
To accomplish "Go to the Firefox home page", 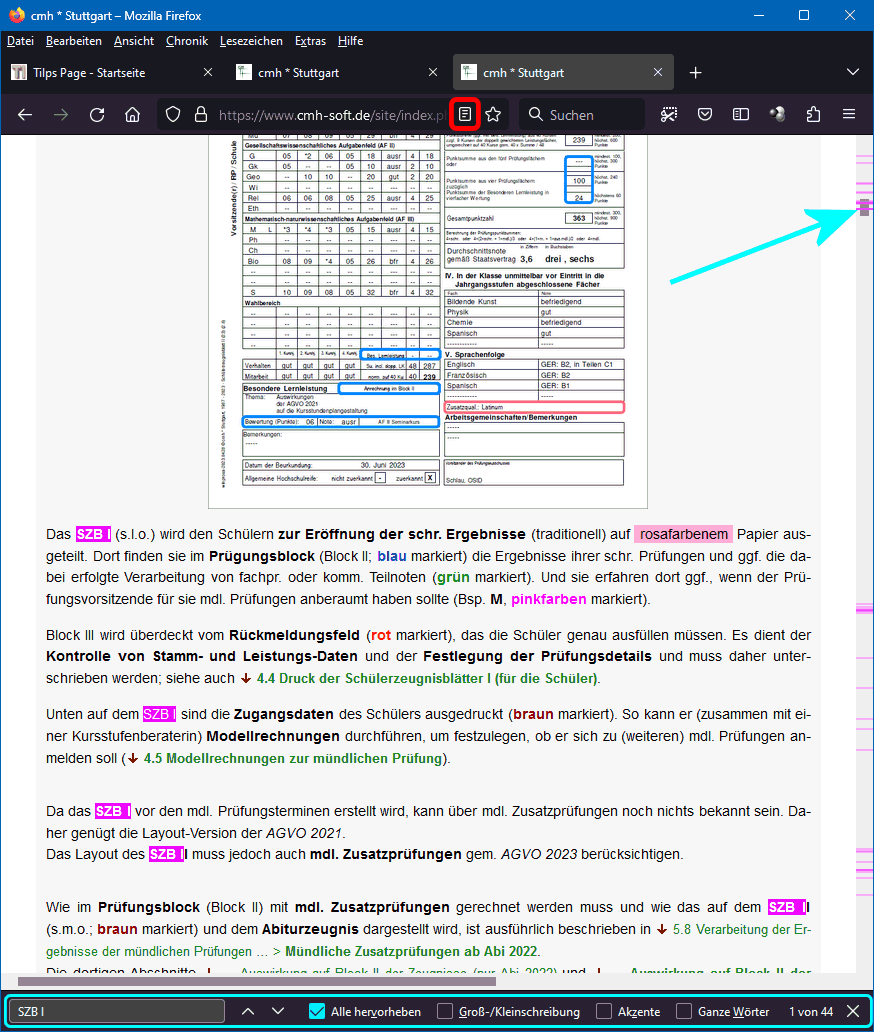I will (x=132, y=114).
